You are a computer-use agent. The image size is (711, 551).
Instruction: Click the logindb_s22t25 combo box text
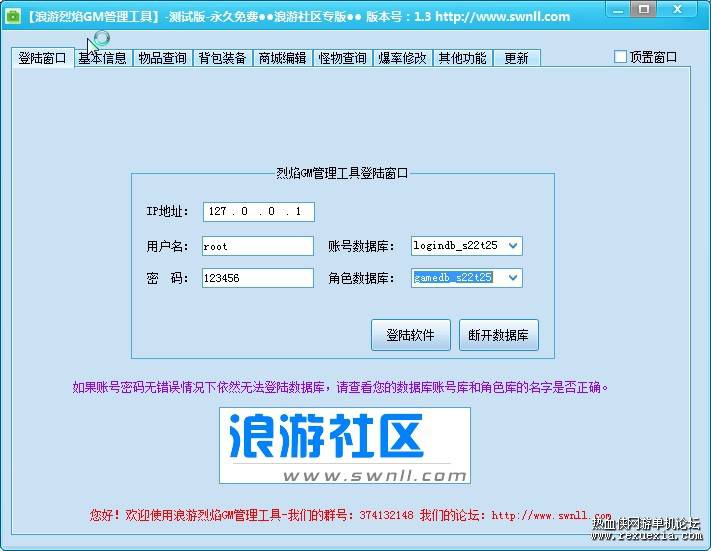tap(455, 245)
